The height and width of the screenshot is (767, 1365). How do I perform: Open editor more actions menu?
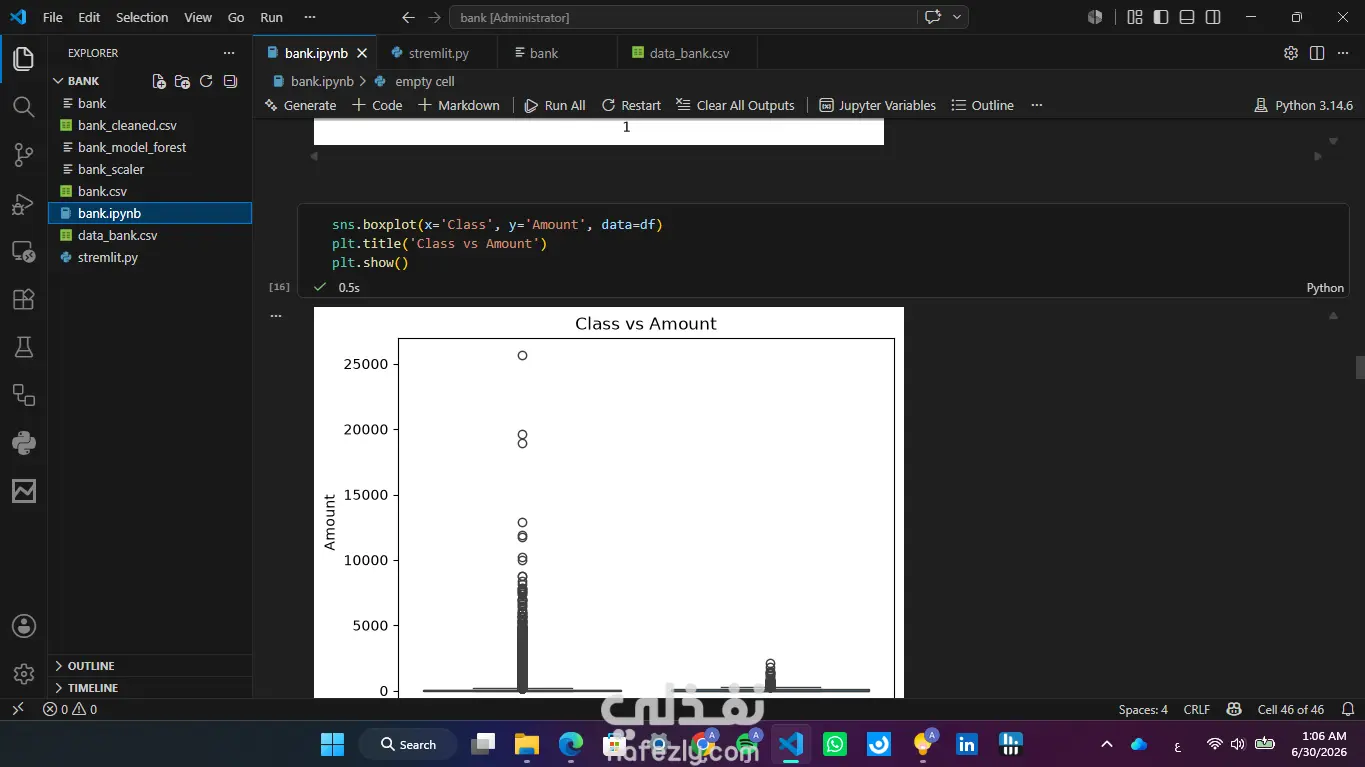(1343, 53)
